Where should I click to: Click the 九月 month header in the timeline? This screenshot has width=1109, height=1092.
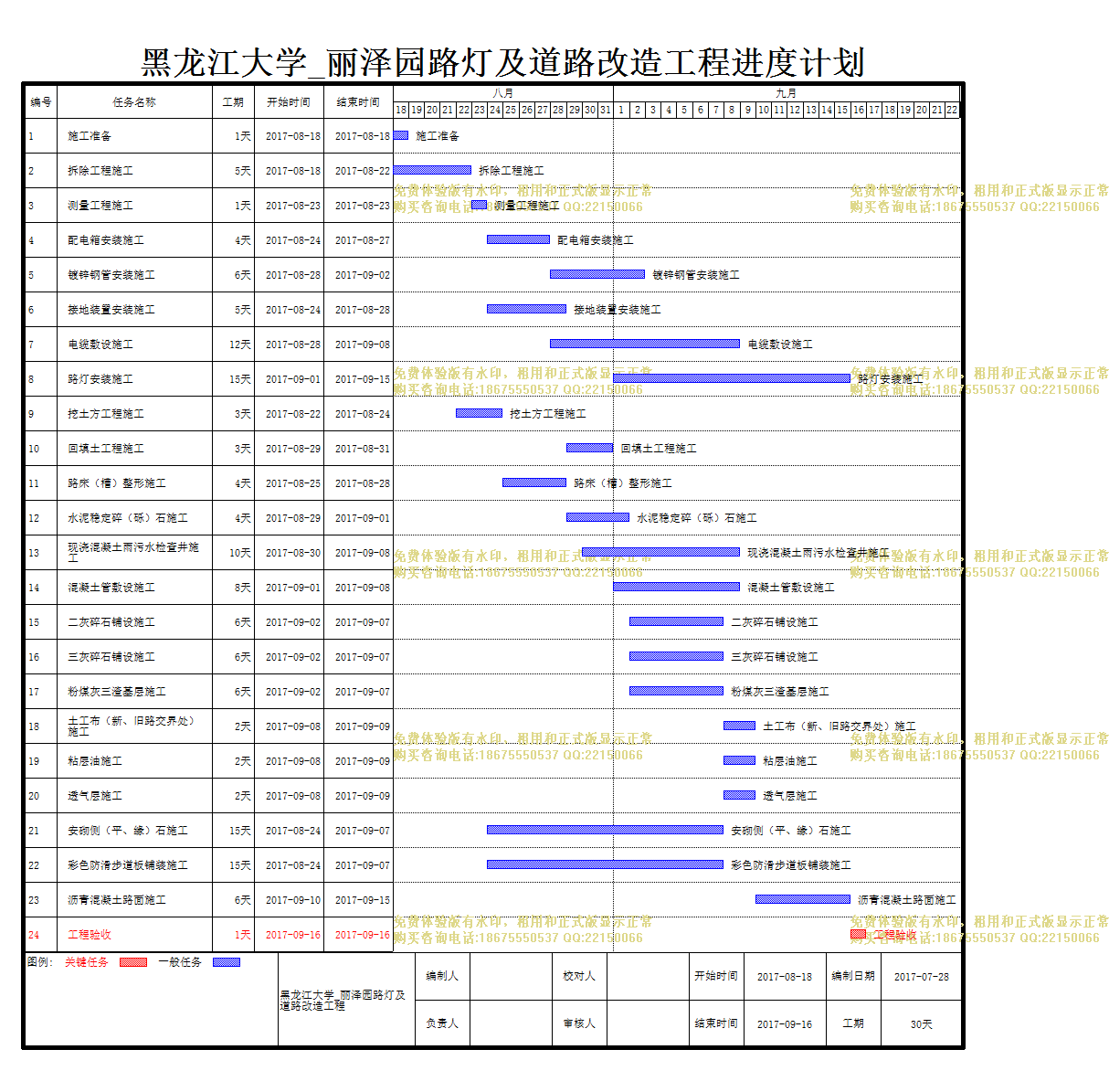787,93
